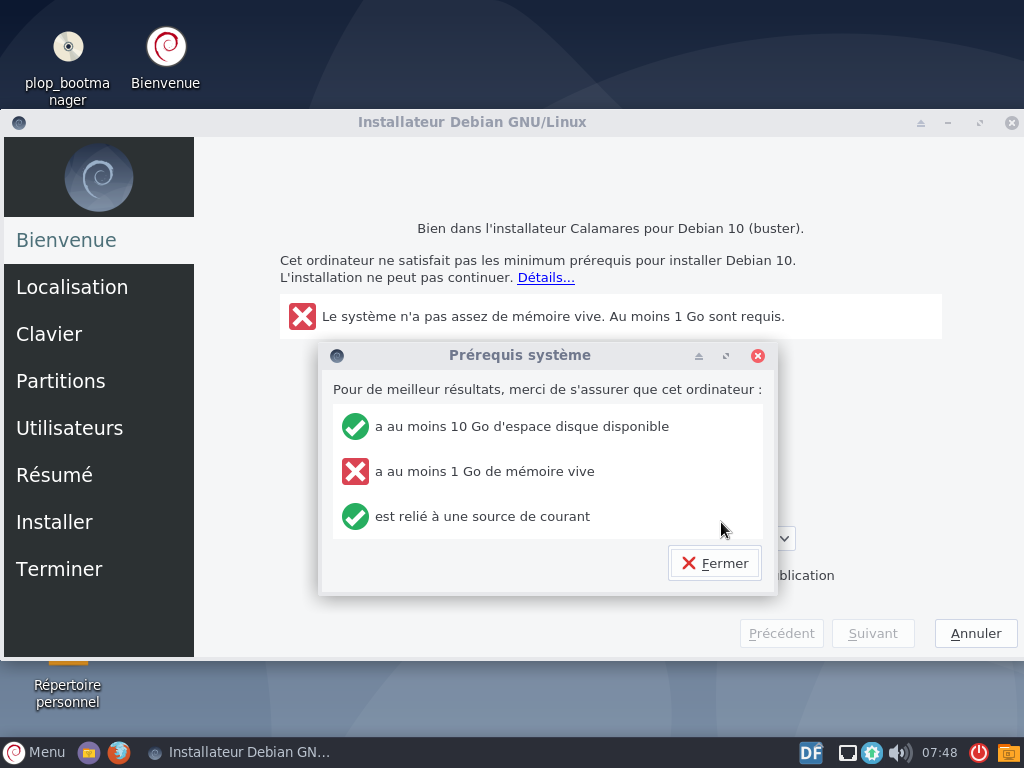Image resolution: width=1024 pixels, height=768 pixels.
Task: Click text 'est relié à une source de courant'
Action: (x=482, y=517)
